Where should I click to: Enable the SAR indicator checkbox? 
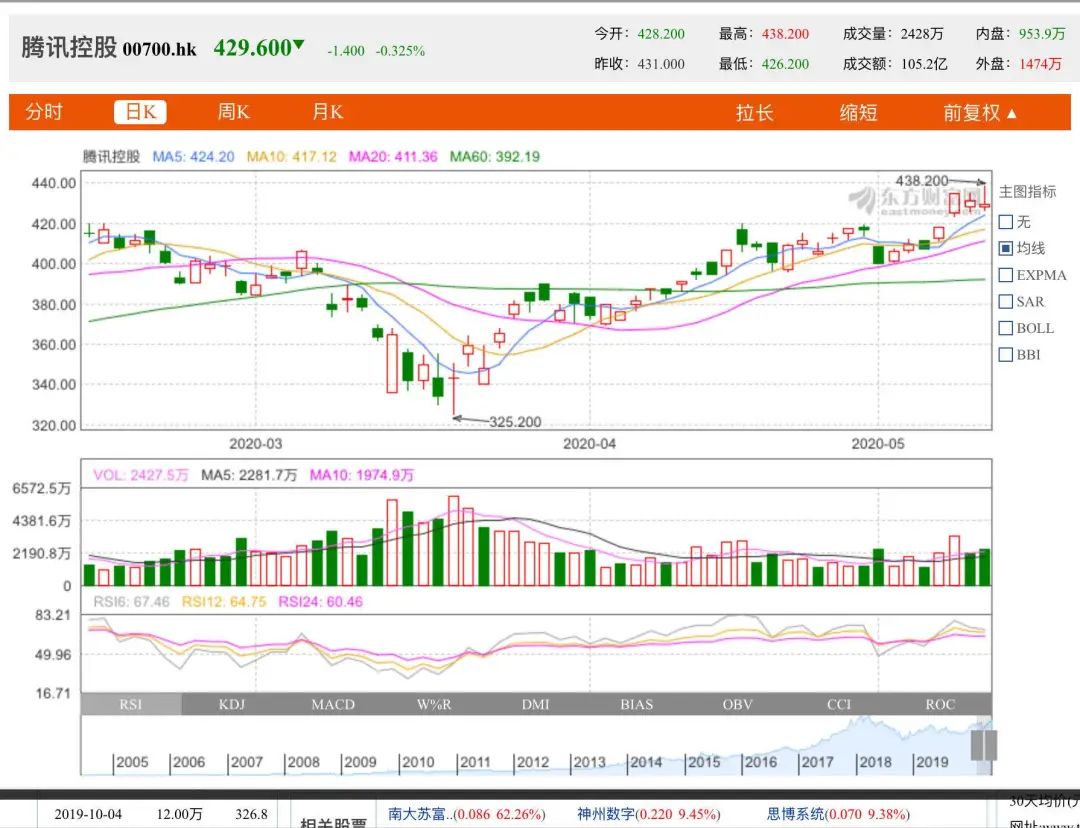[1006, 301]
